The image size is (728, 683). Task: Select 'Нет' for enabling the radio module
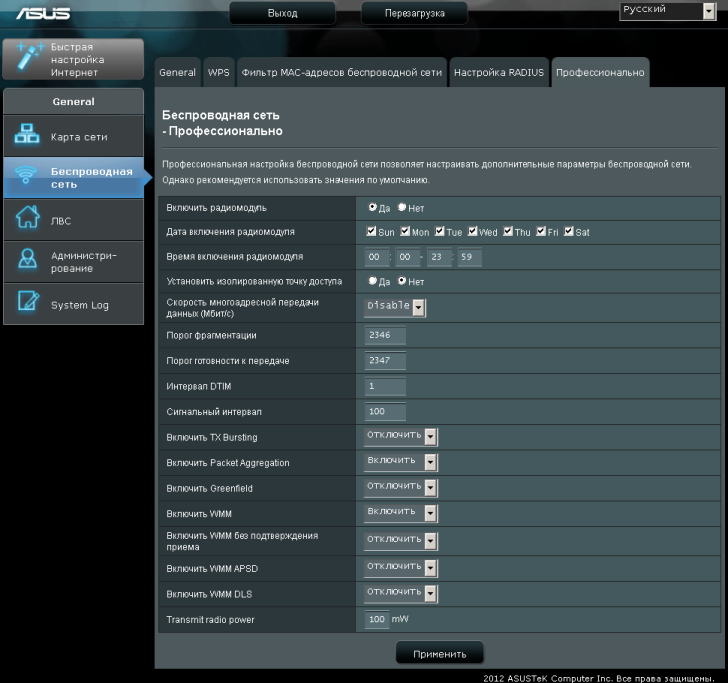(402, 208)
